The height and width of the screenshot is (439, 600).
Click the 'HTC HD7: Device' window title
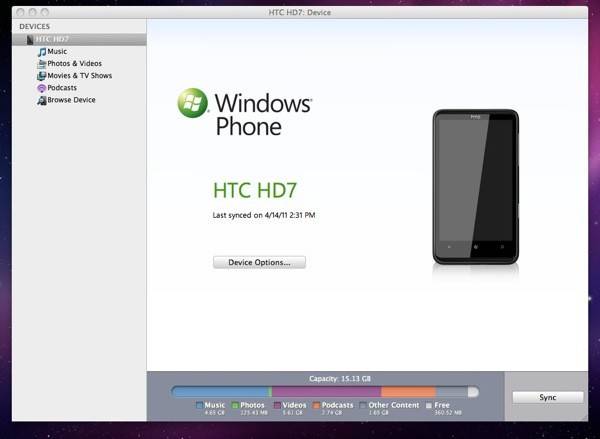tap(300, 13)
